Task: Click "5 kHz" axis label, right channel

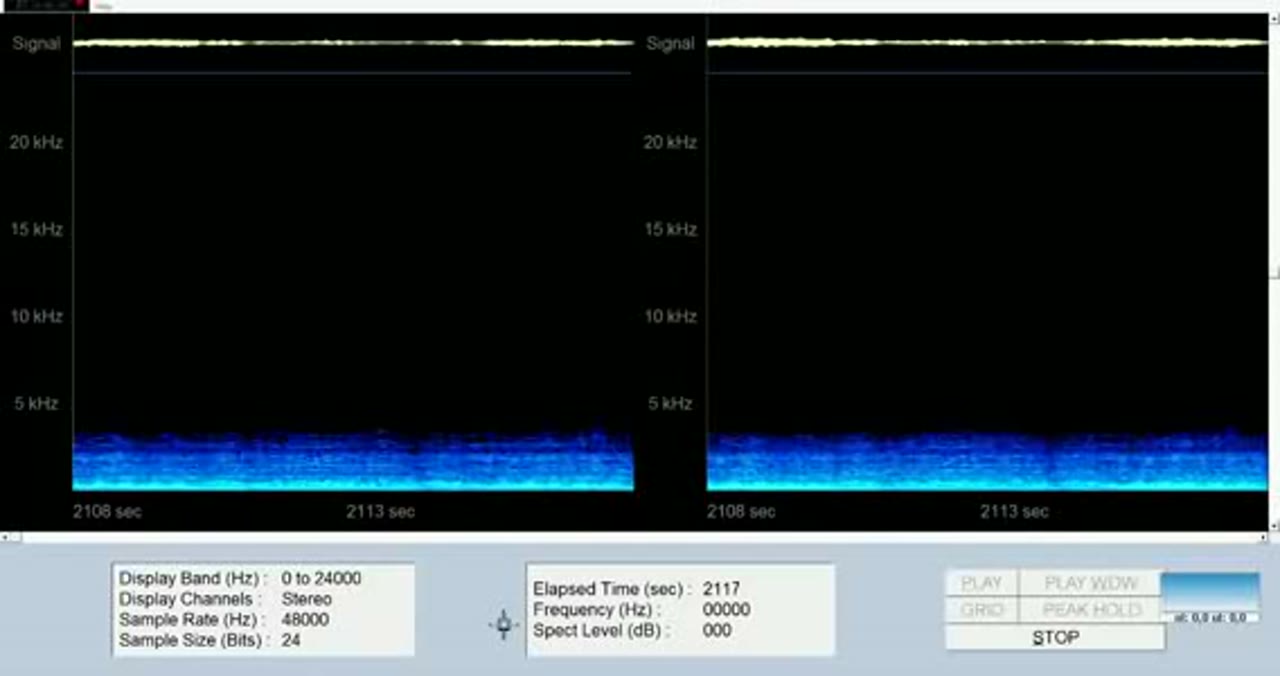Action: click(x=670, y=404)
